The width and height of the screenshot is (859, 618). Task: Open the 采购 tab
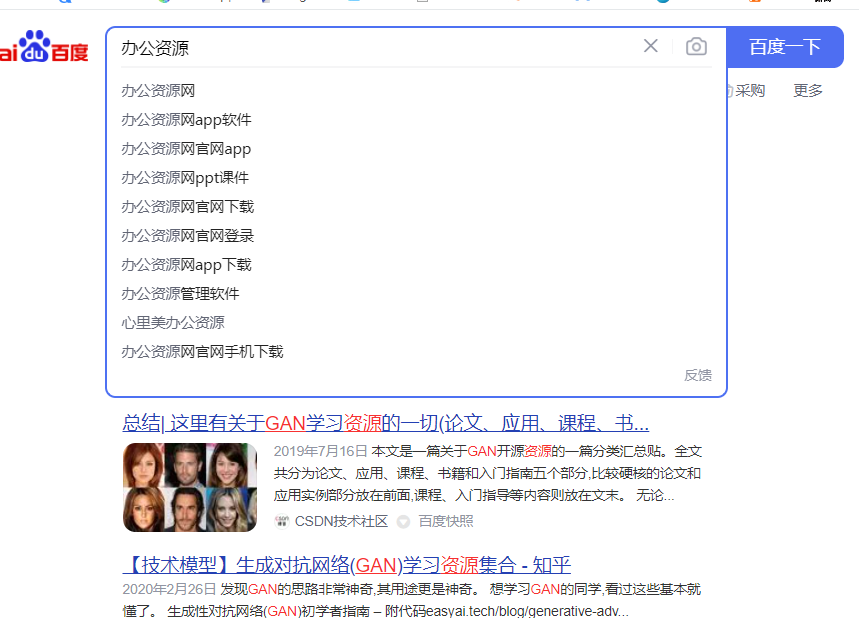click(749, 90)
